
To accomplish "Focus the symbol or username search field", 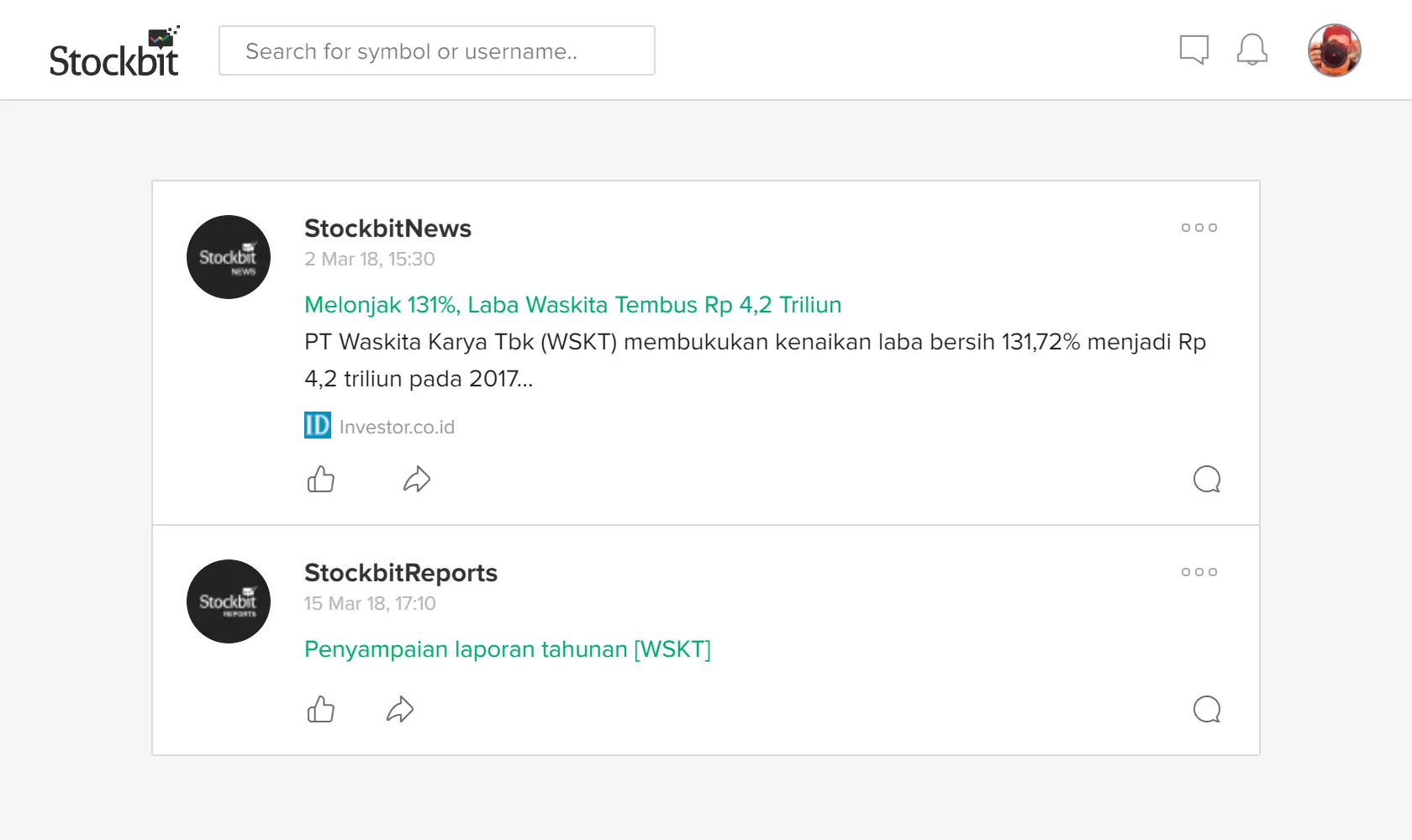I will click(437, 50).
